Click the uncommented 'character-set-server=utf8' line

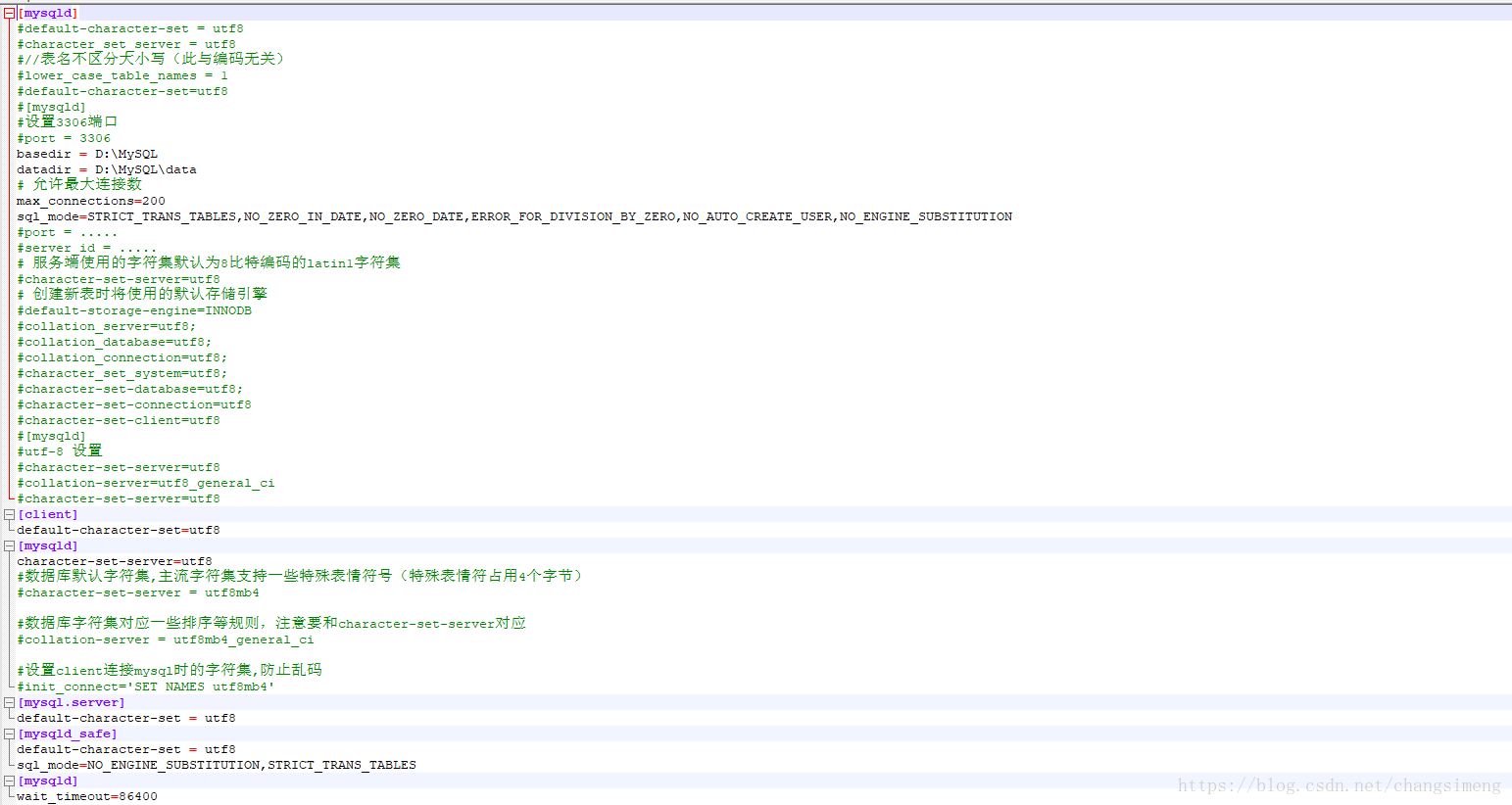pos(115,561)
